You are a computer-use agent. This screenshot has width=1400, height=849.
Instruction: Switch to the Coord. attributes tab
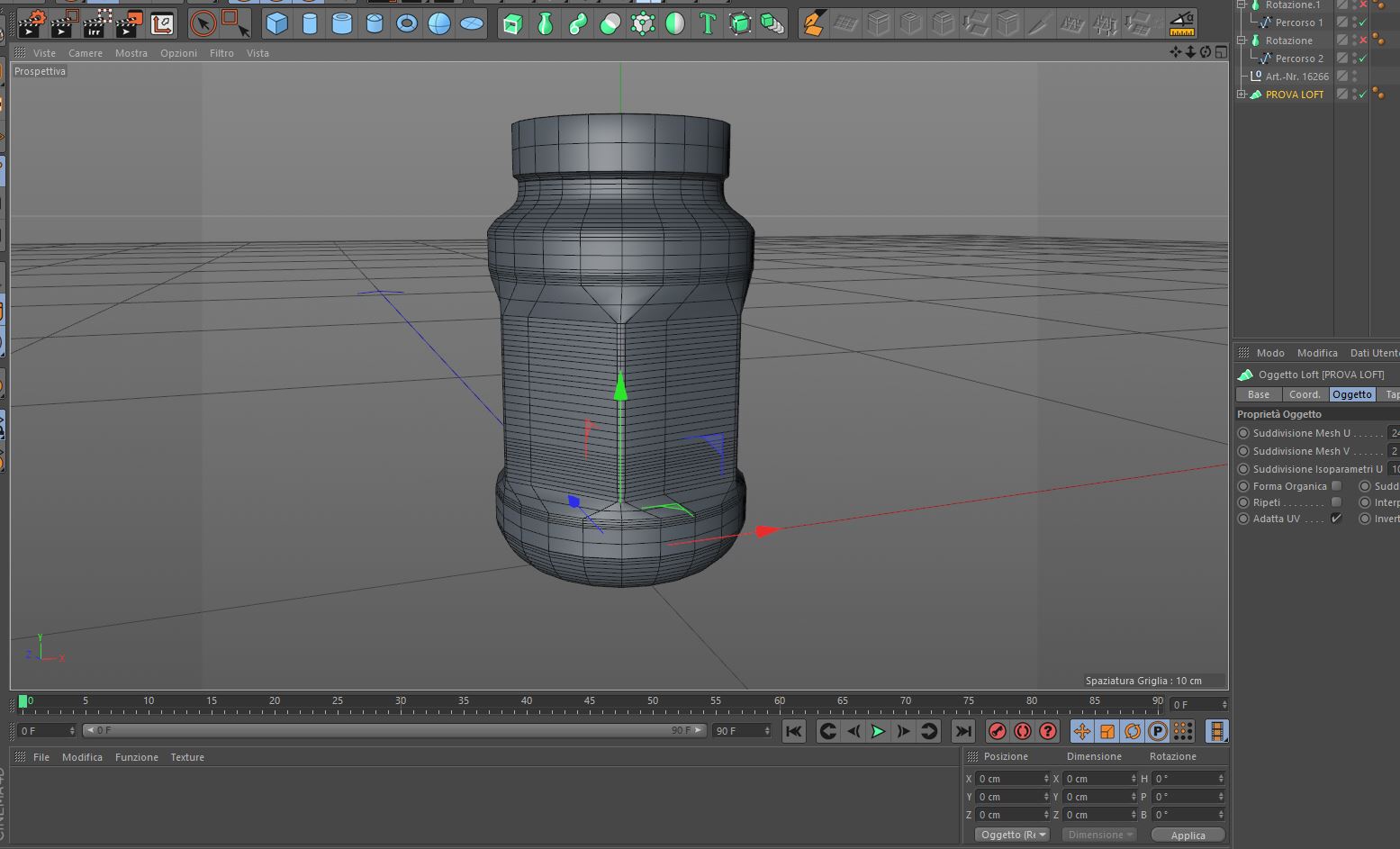pos(1304,394)
